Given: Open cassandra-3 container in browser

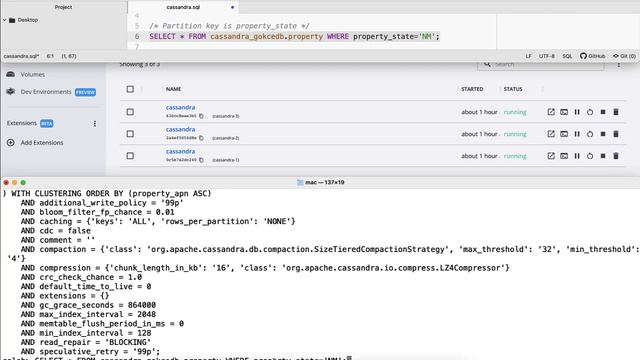Looking at the screenshot, I should (551, 112).
